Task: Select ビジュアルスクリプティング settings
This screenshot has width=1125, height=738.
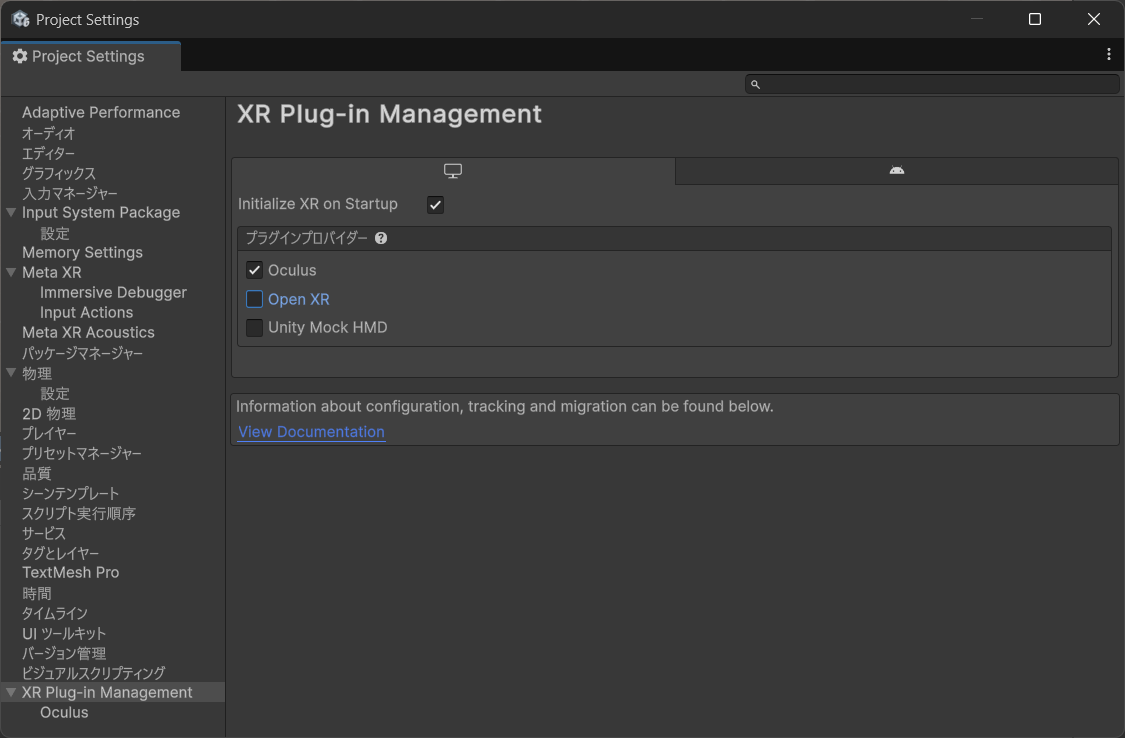Action: point(93,673)
